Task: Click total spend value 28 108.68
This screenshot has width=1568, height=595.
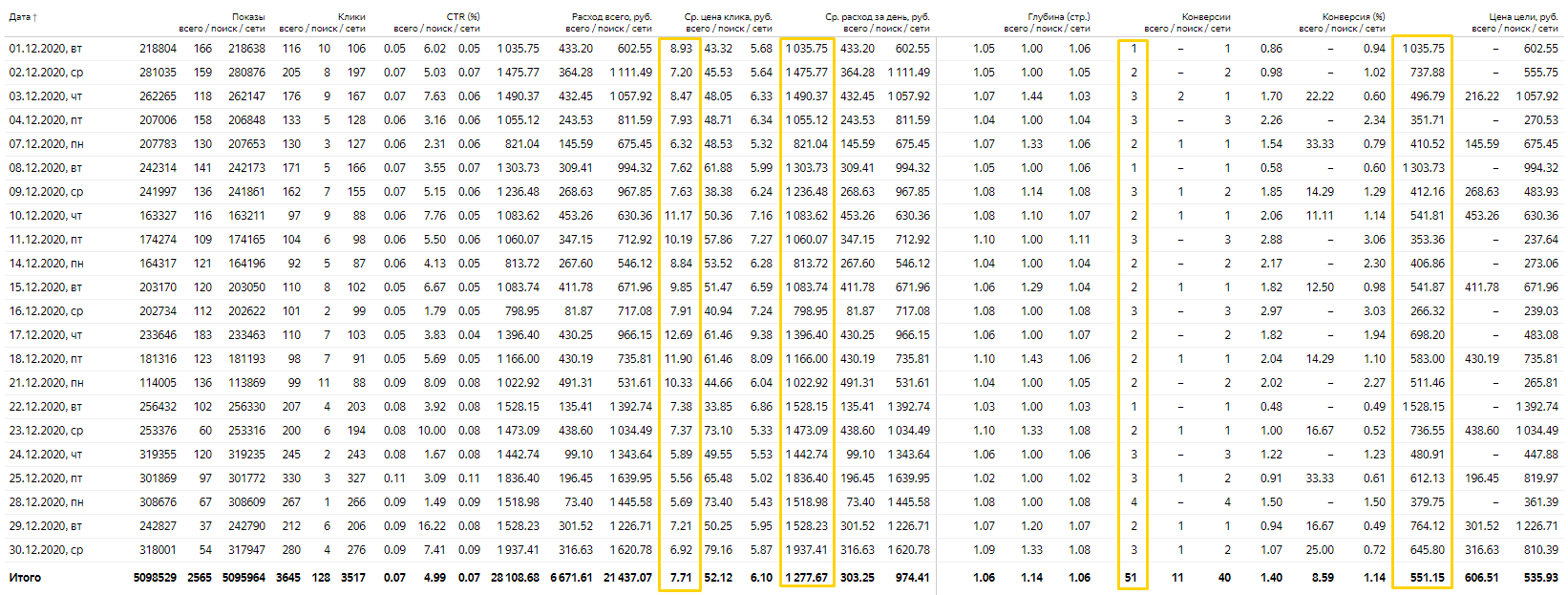Action: click(x=515, y=577)
